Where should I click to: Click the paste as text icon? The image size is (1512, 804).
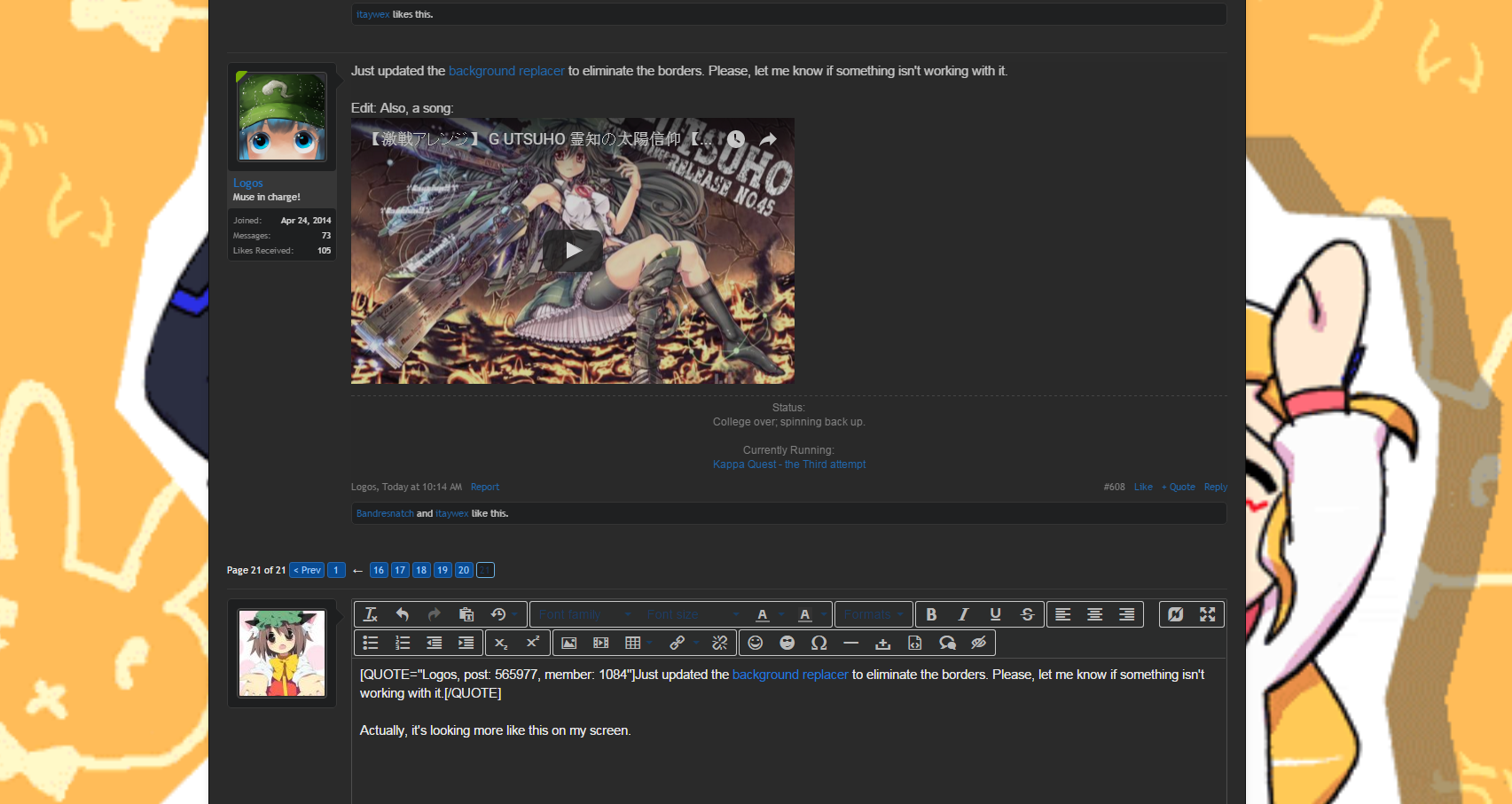[x=466, y=614]
